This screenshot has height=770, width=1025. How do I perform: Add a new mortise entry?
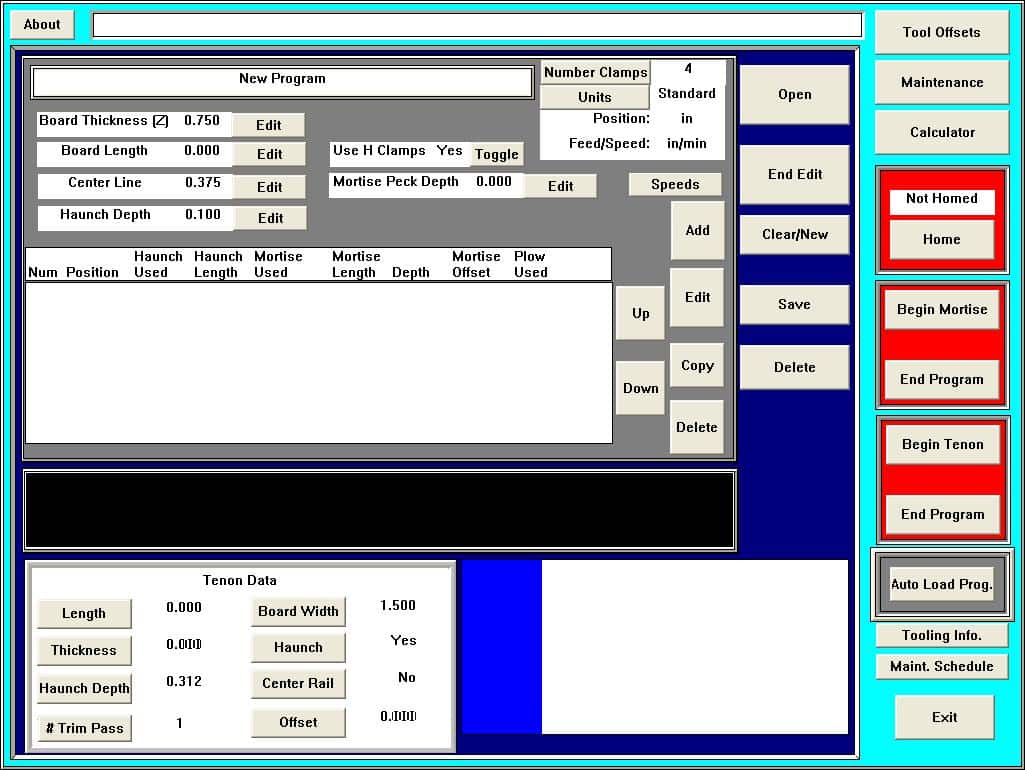697,231
